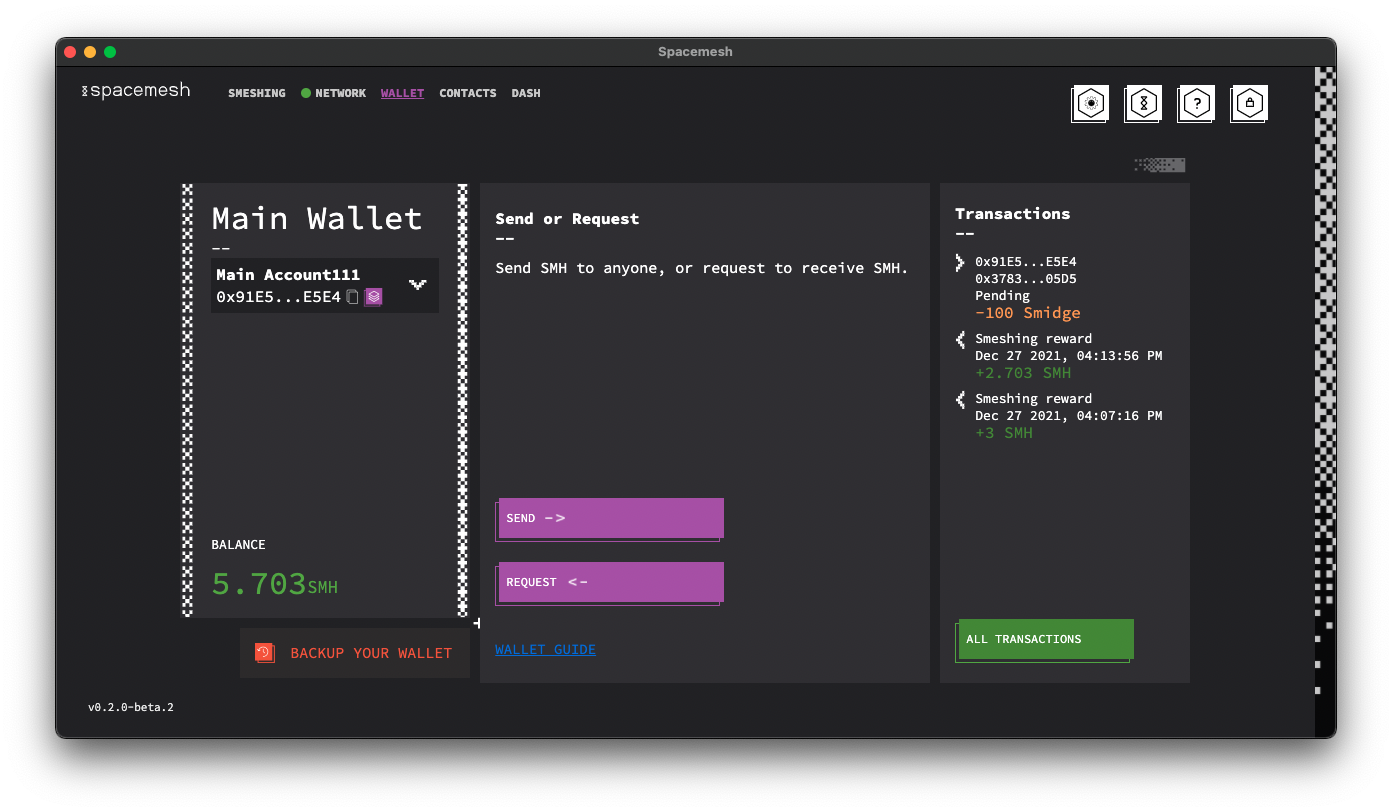Click the Send or Request heading
The width and height of the screenshot is (1392, 812).
(x=567, y=218)
